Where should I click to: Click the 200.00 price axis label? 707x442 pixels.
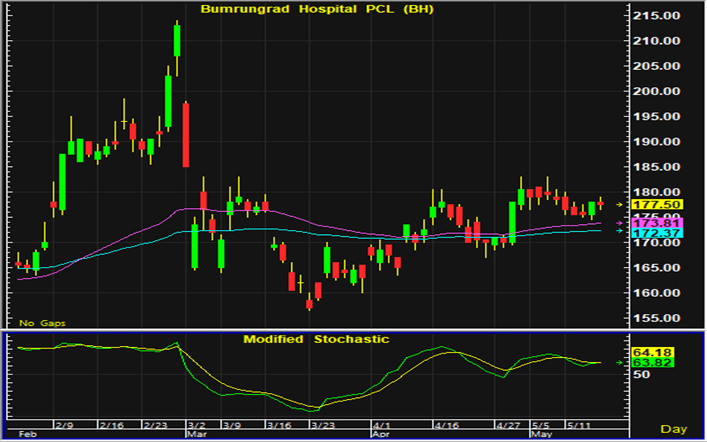point(656,92)
